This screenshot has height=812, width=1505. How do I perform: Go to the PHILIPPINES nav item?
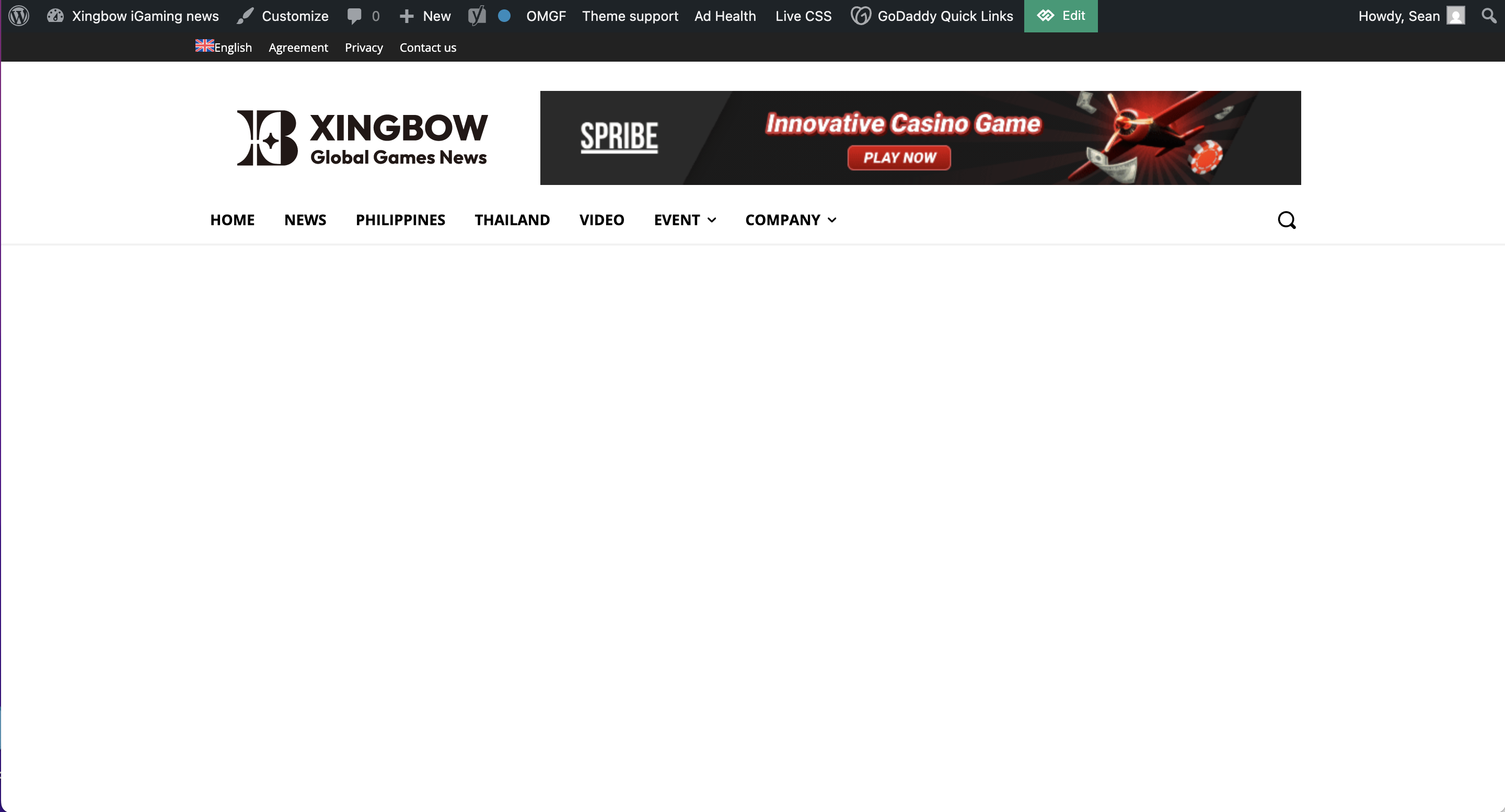point(400,220)
